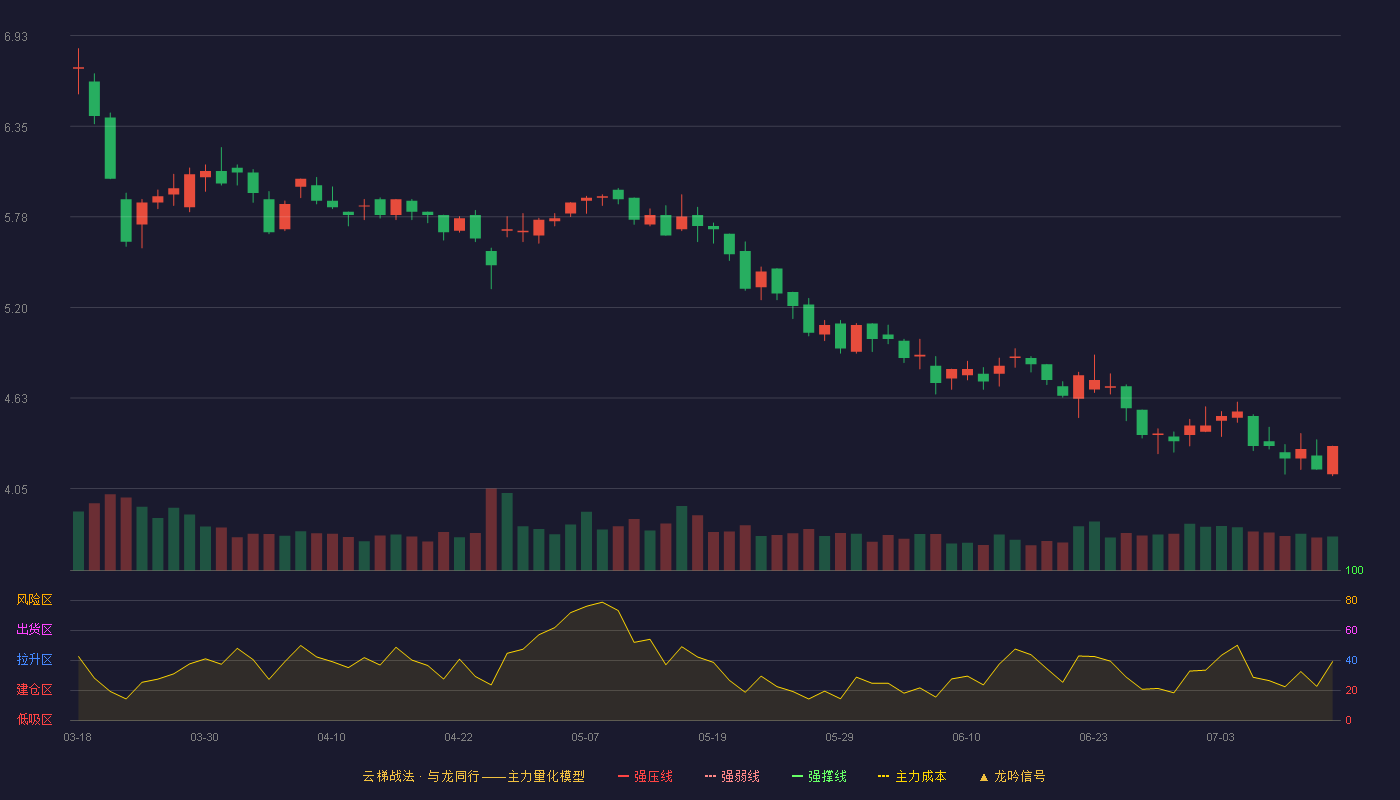Viewport: 1400px width, 800px height.
Task: Click the magenta 60 indicator axis value
Action: (x=1351, y=631)
